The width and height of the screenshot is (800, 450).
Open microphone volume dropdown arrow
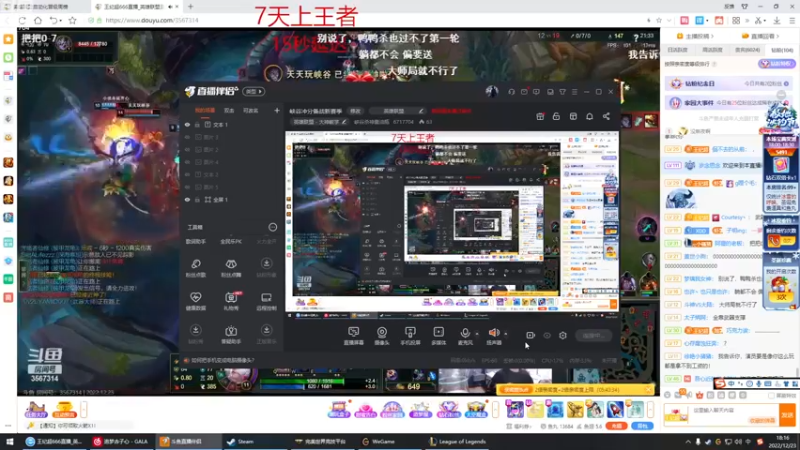[477, 334]
